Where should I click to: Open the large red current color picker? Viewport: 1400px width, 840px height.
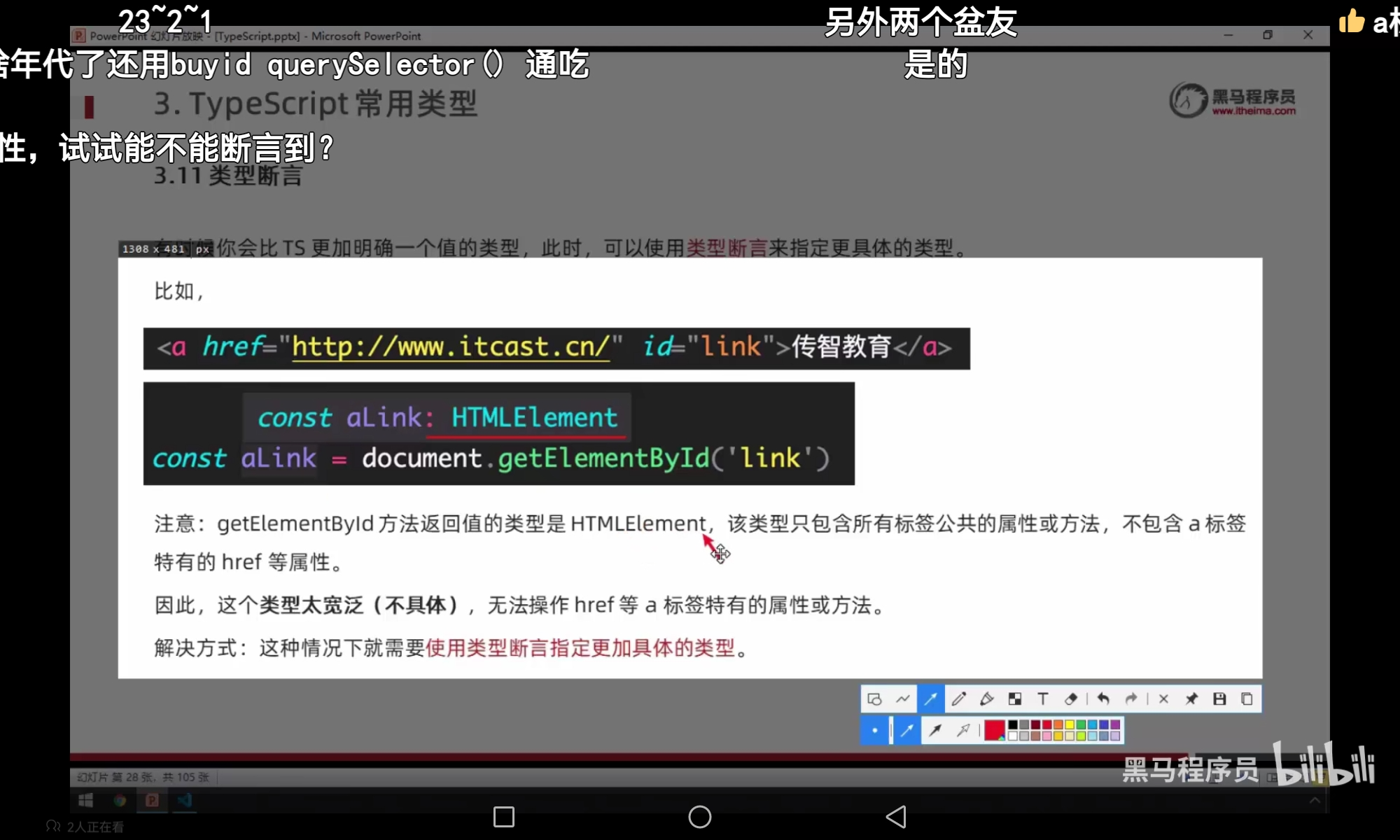tap(994, 731)
